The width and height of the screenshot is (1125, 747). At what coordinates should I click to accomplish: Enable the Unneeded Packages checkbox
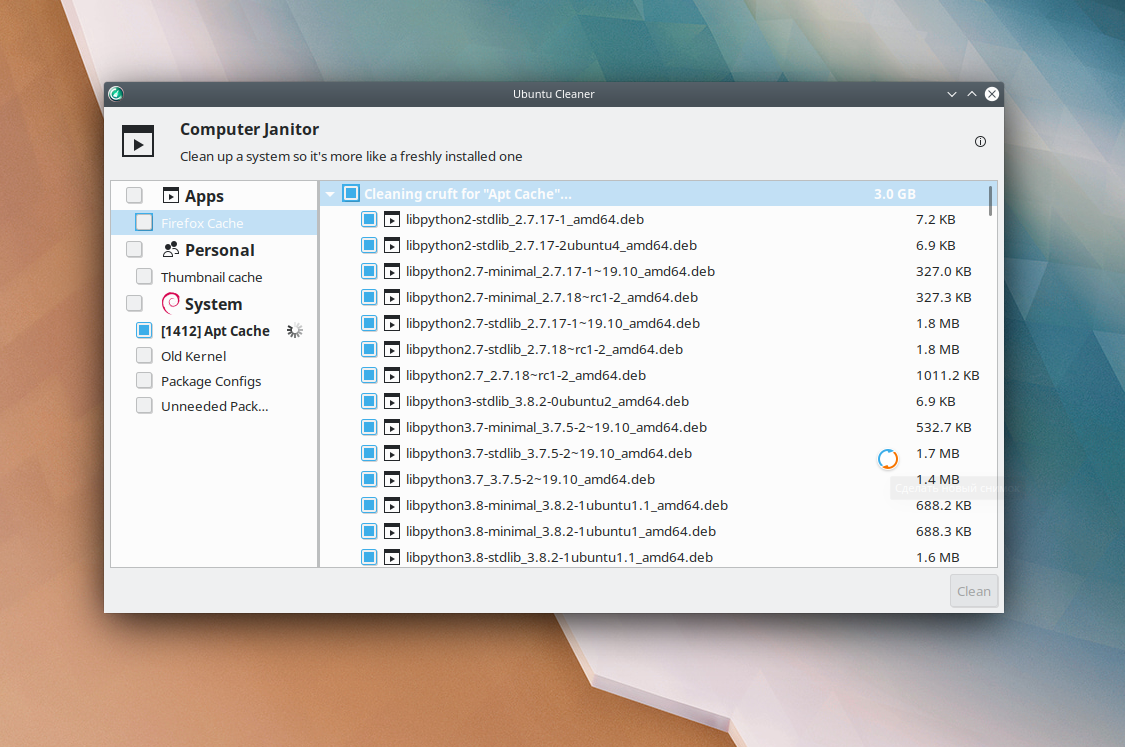tap(144, 405)
